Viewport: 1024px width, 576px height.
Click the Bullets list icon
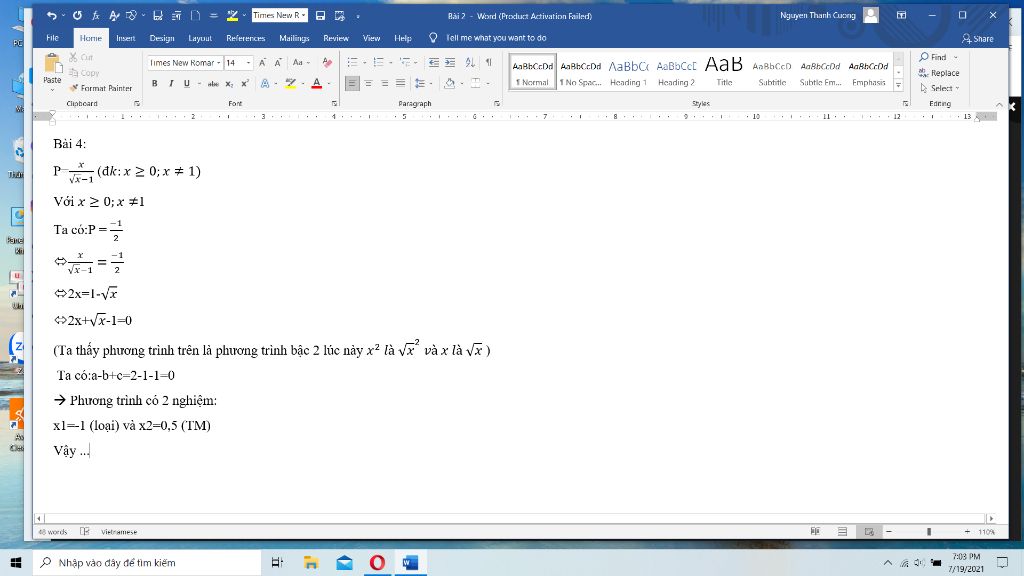click(x=352, y=63)
